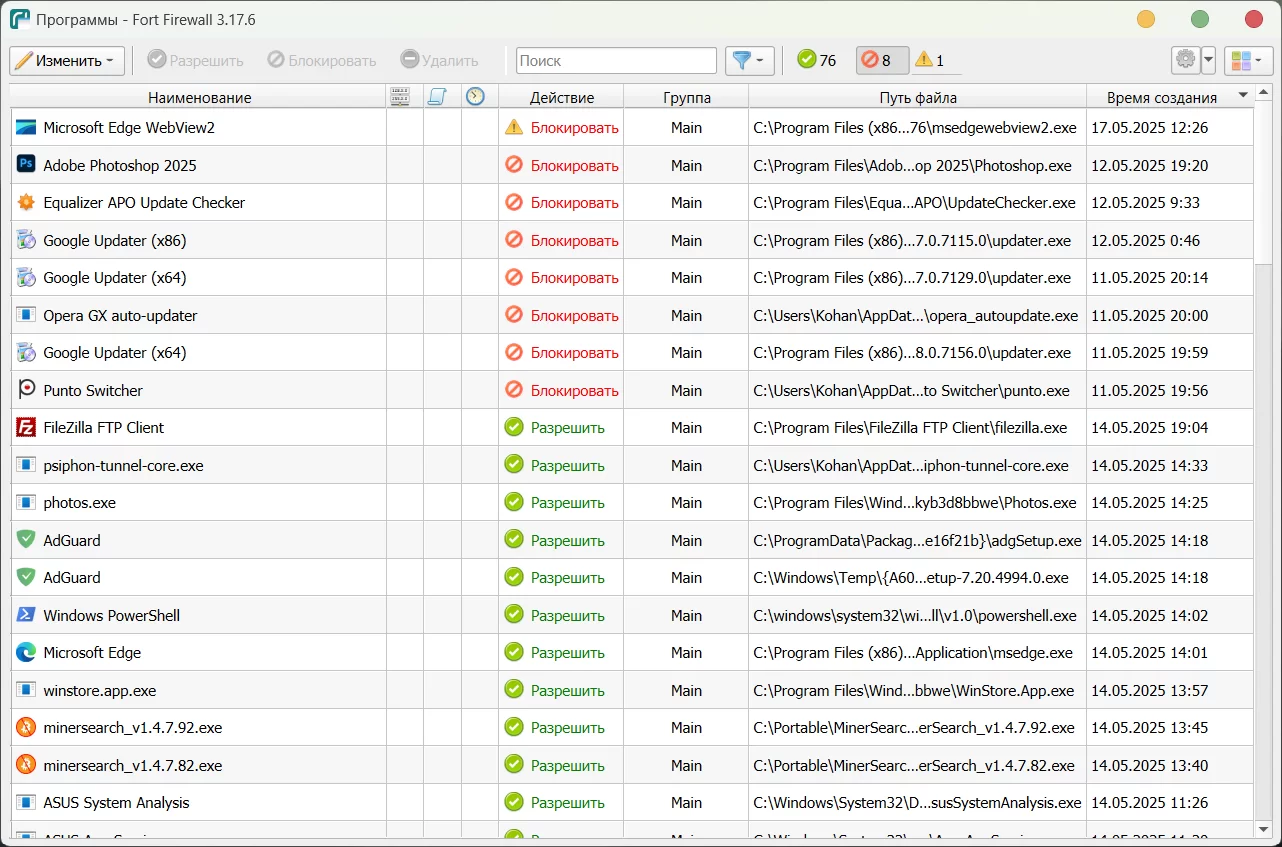Viewport: 1282px width, 847px height.
Task: Select the ASUS System Analysis icon
Action: click(26, 802)
